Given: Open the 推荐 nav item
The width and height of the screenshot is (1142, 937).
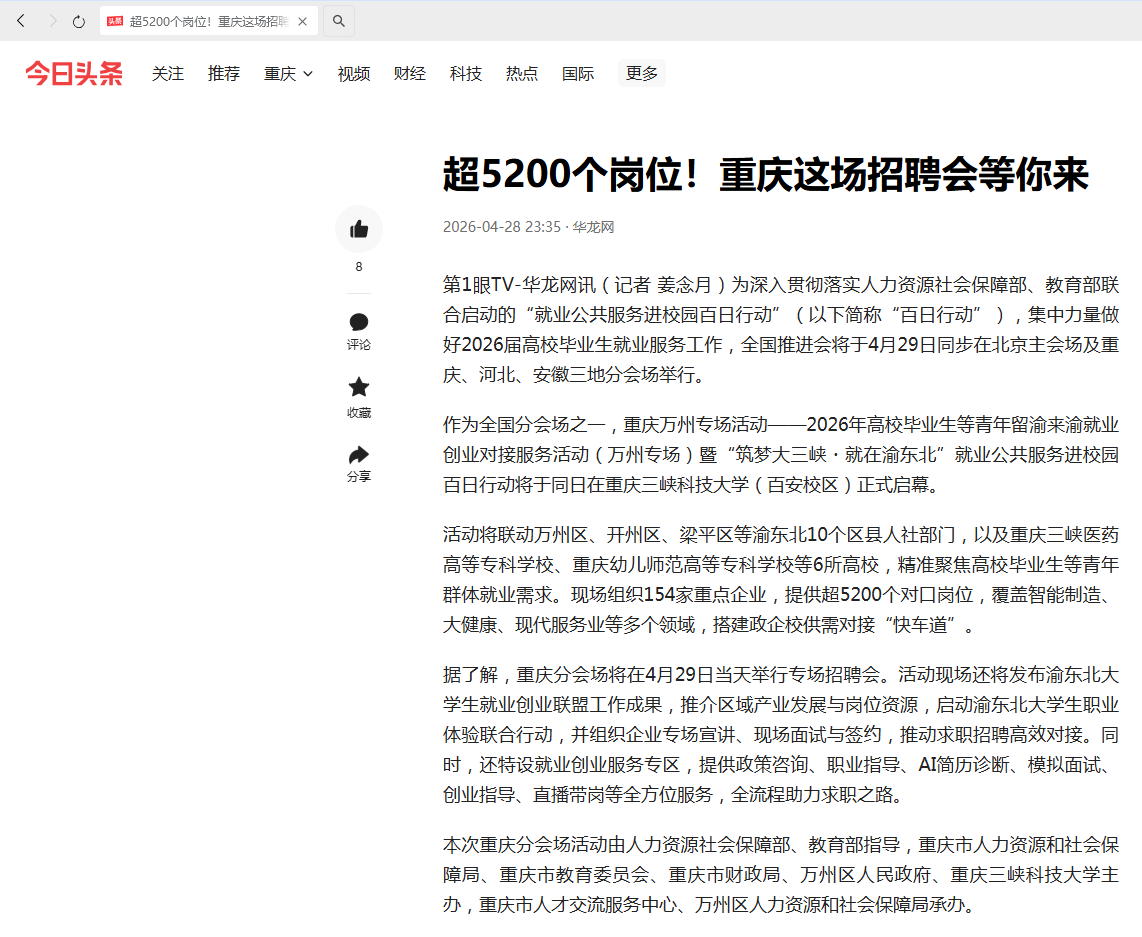Looking at the screenshot, I should pyautogui.click(x=224, y=74).
